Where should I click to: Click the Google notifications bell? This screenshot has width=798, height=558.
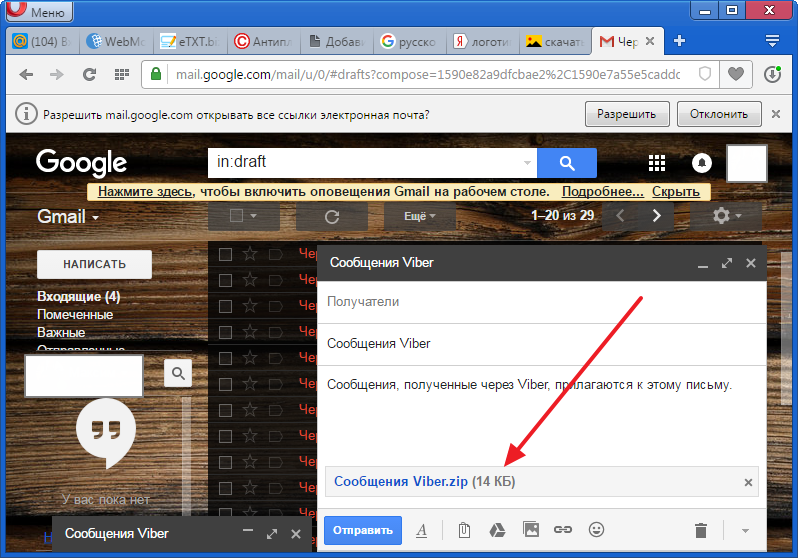click(x=702, y=163)
